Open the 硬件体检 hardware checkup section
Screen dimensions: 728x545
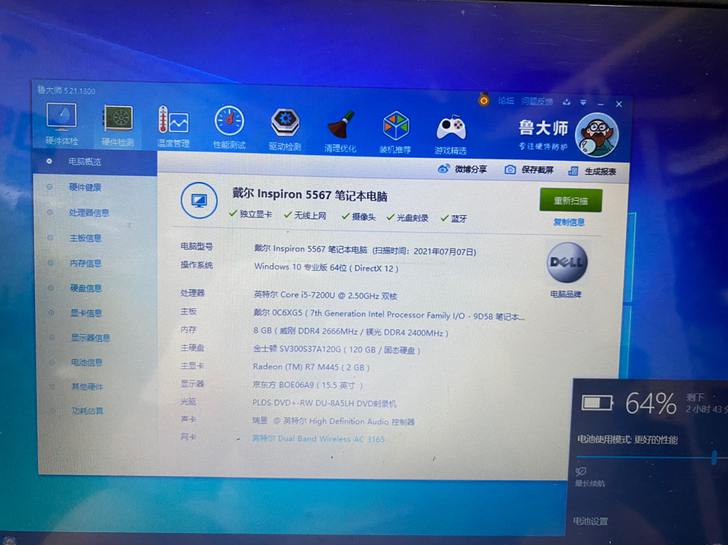click(62, 124)
